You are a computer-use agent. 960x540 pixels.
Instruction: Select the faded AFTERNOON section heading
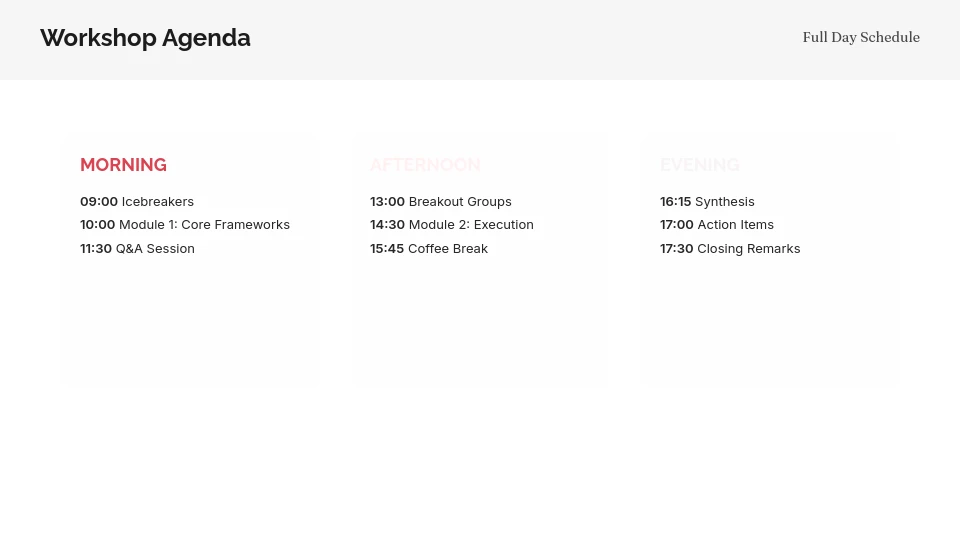pos(425,165)
